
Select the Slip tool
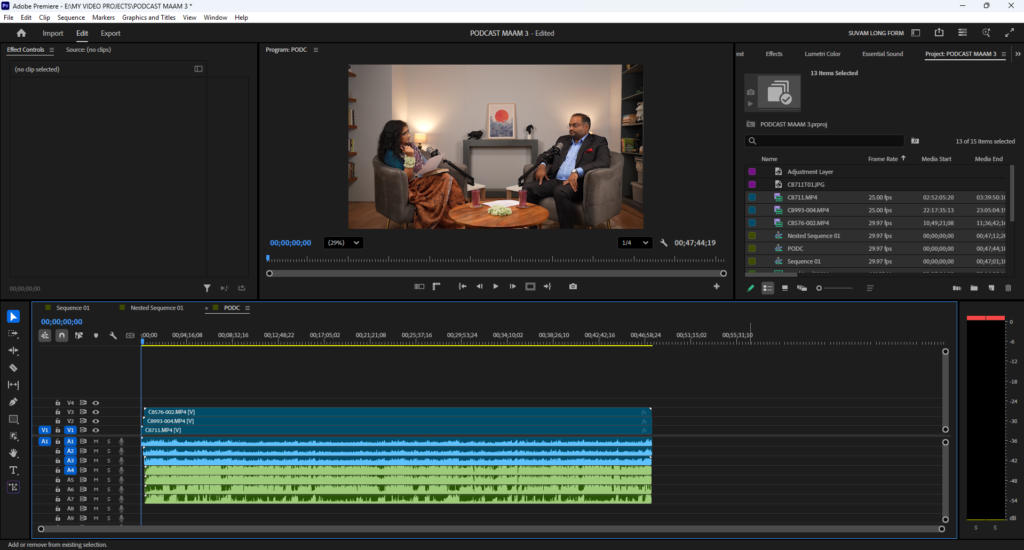pyautogui.click(x=13, y=385)
